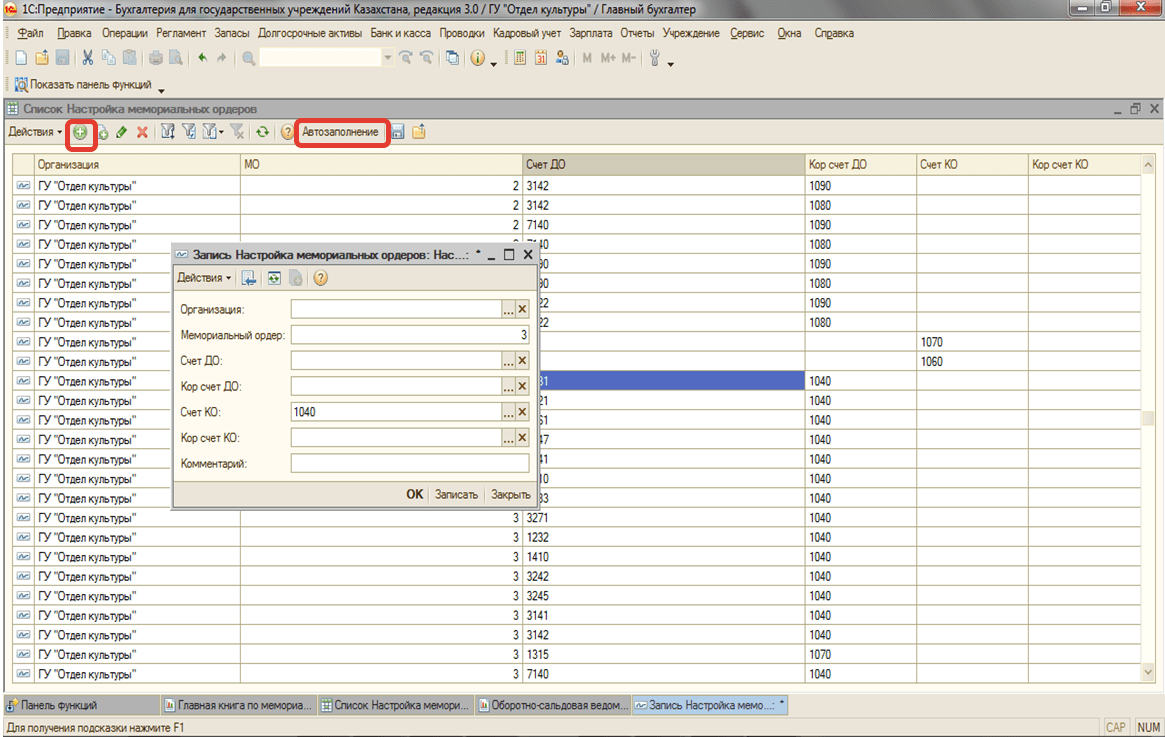Click the red X delete record icon
The image size is (1165, 737).
tap(142, 132)
